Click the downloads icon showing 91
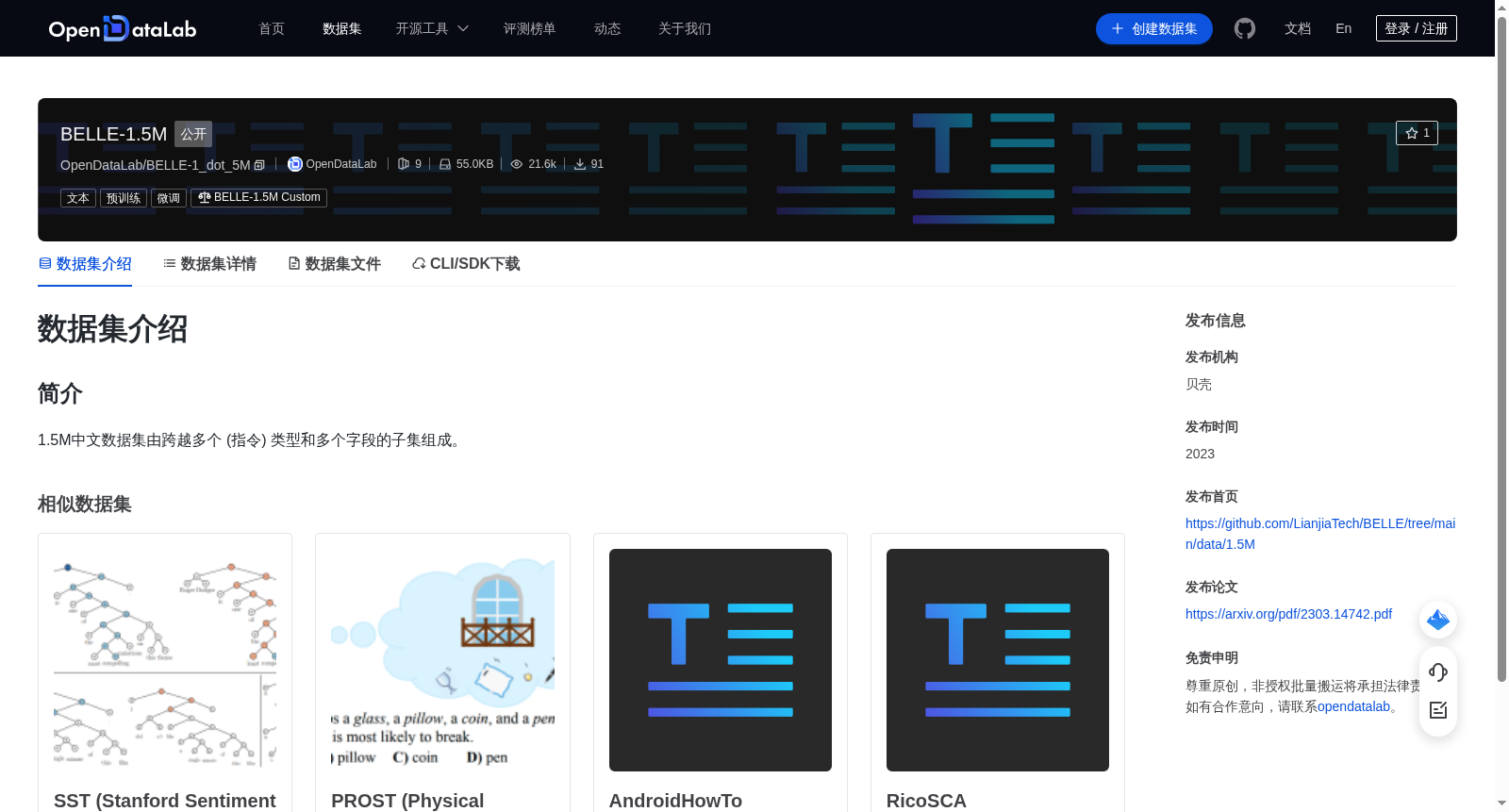 (x=580, y=164)
